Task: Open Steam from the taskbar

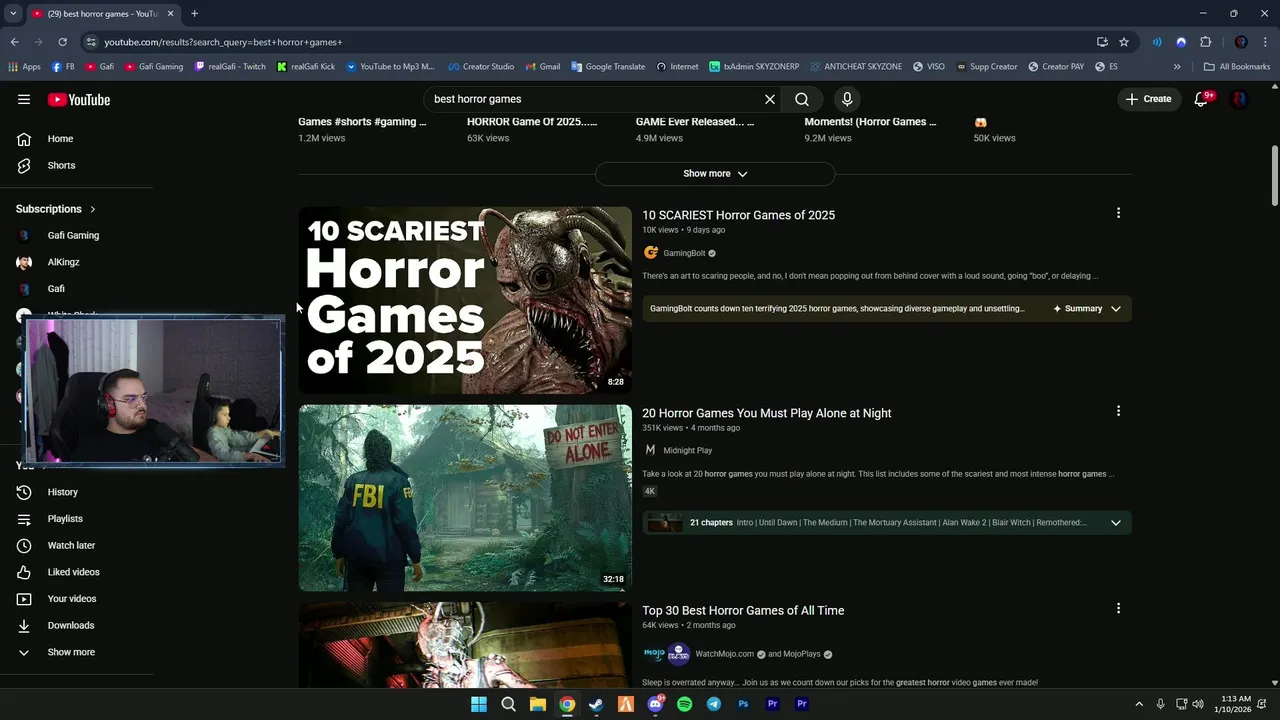Action: [596, 704]
